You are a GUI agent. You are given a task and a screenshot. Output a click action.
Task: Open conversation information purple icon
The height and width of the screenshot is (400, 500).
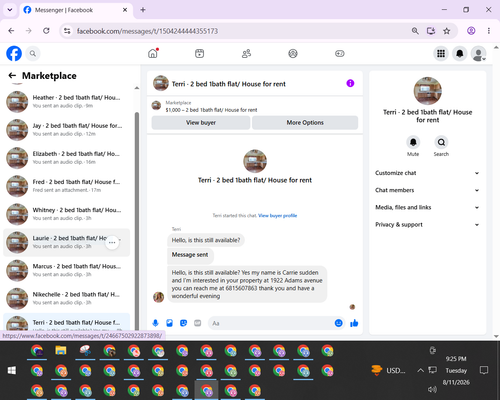point(350,83)
